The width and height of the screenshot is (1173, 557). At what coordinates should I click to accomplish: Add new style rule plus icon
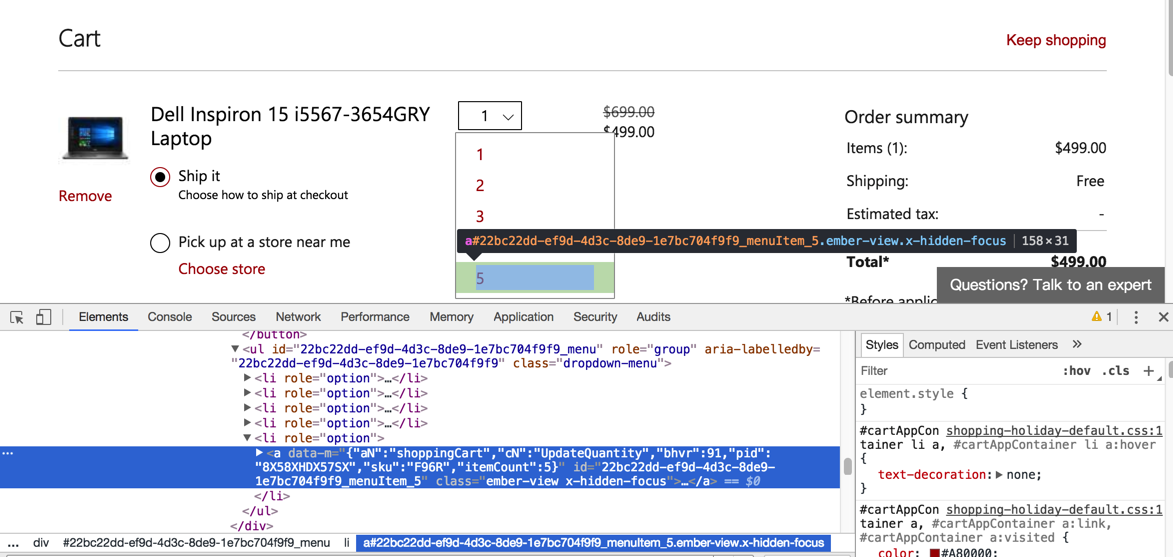coord(1149,371)
